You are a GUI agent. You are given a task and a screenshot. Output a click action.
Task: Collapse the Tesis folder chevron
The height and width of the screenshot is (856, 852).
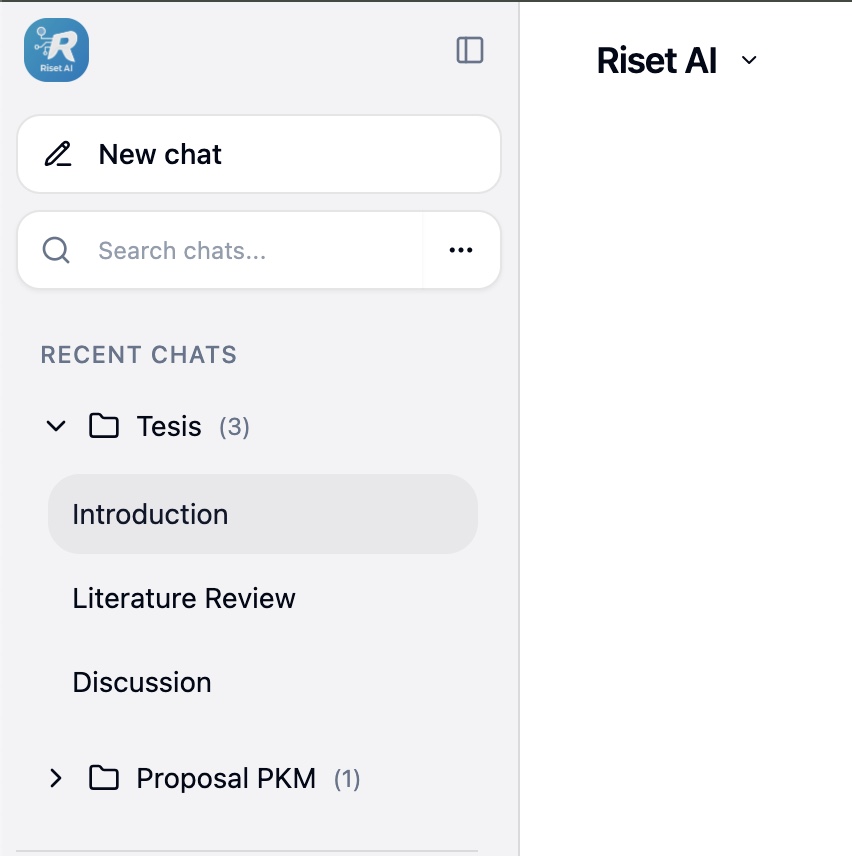56,427
